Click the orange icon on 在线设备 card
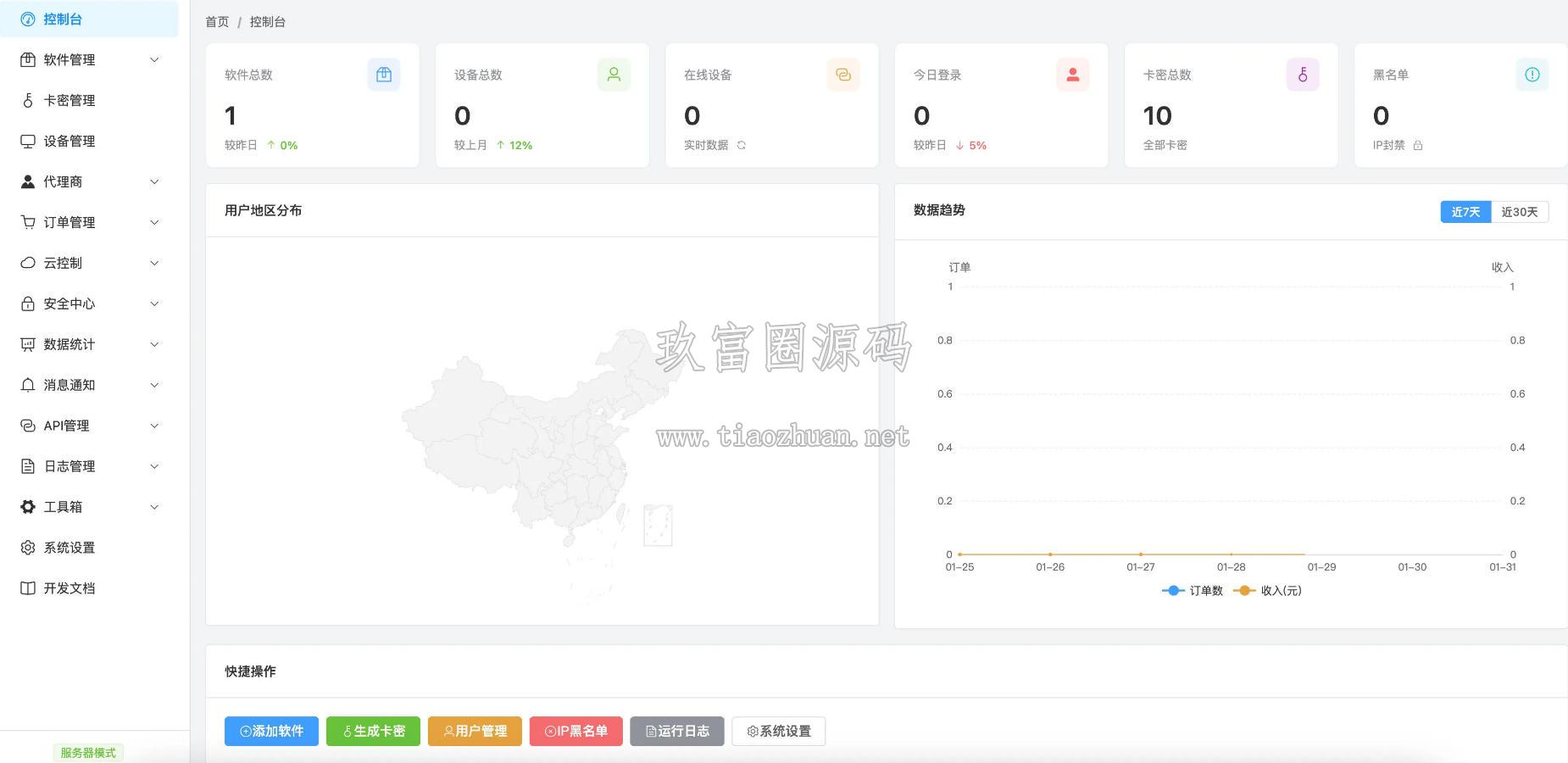 coord(843,75)
